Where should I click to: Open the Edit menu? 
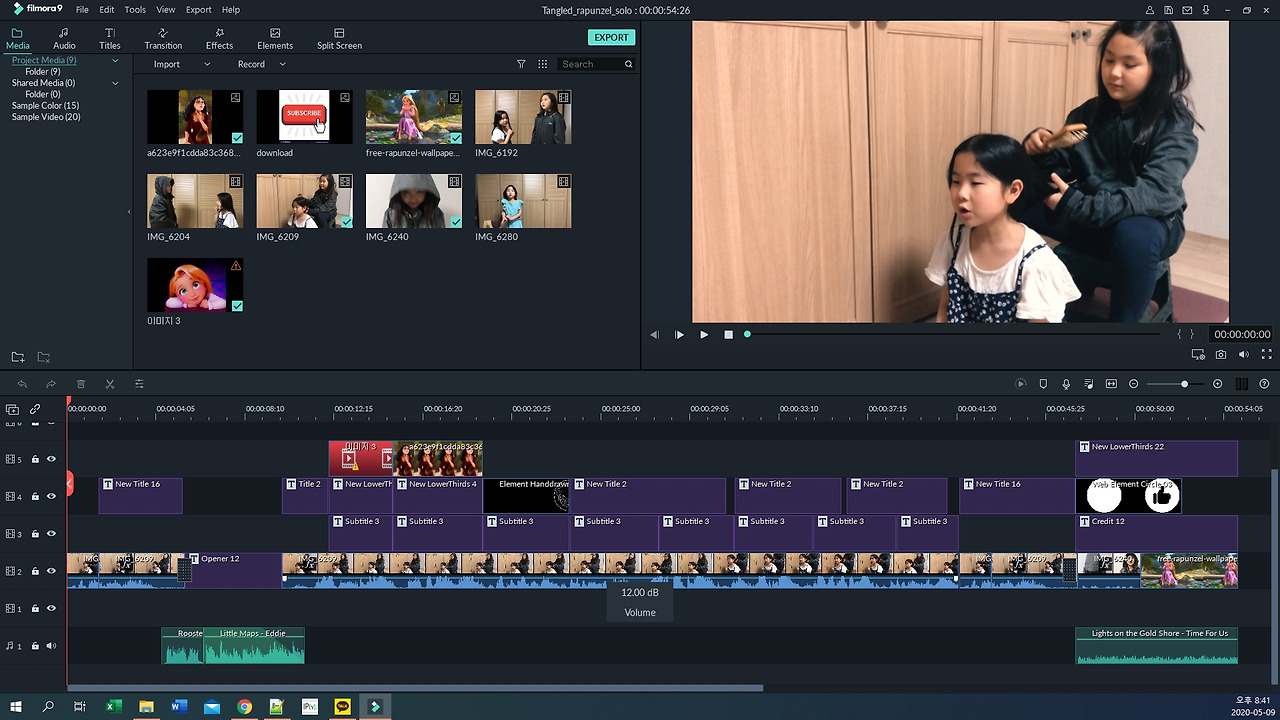[106, 10]
